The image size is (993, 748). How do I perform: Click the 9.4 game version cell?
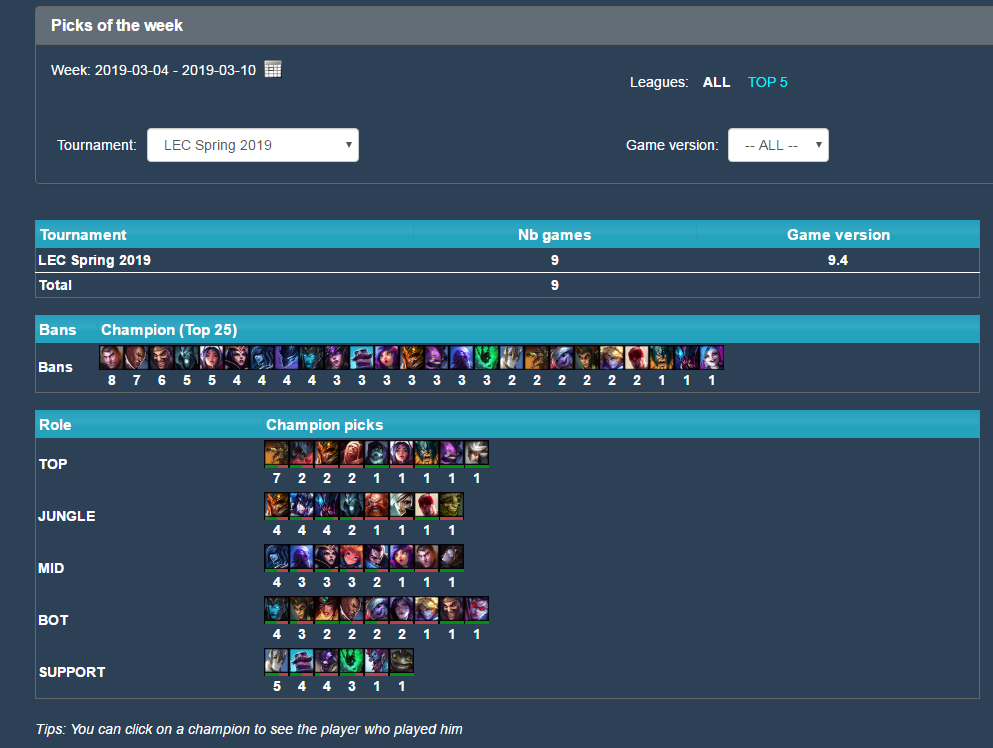pyautogui.click(x=838, y=260)
